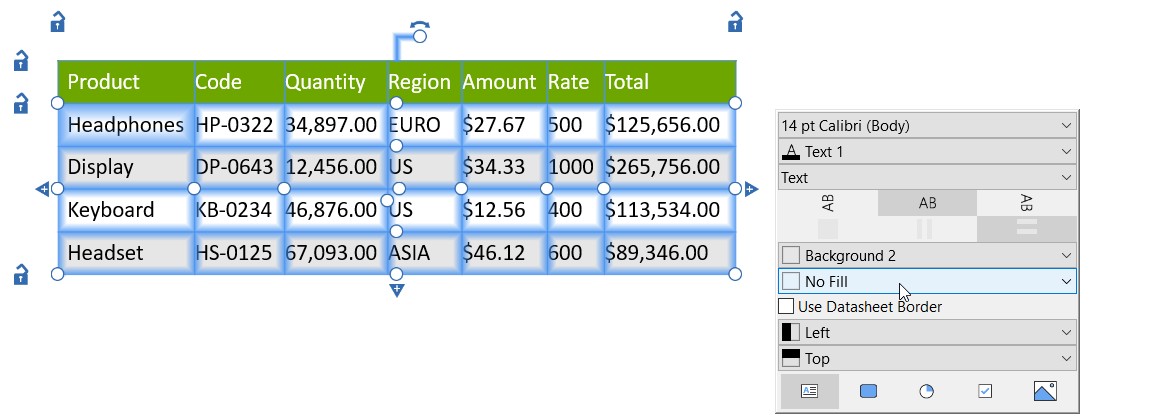Viewport: 1165px width, 419px height.
Task: Select the image picture icon in toolbar
Action: point(1045,391)
